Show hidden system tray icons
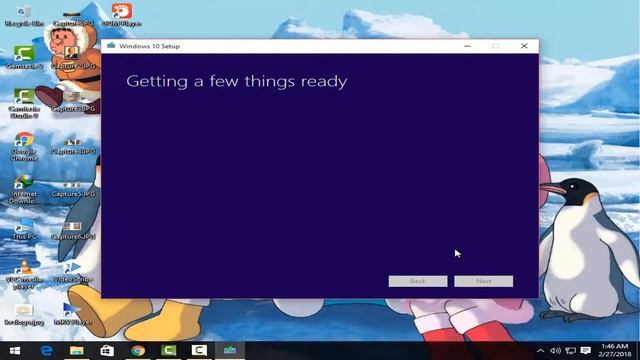640x360 pixels. [540, 351]
